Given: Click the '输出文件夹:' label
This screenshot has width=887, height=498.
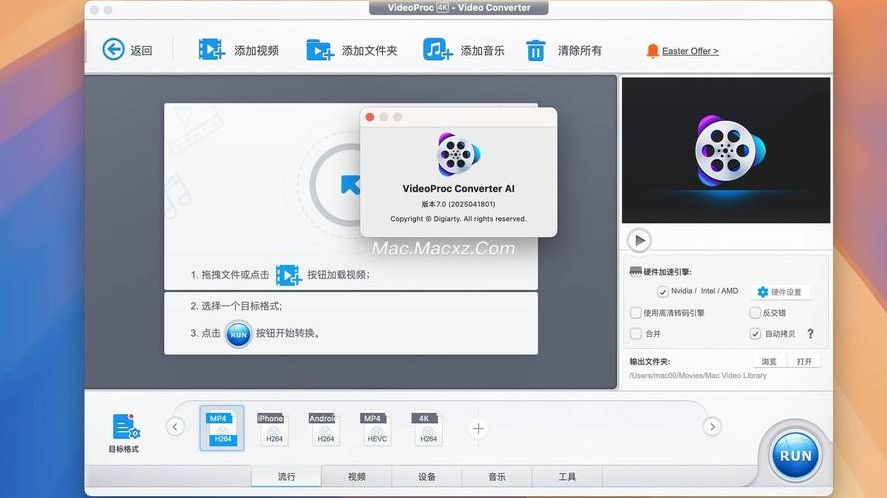Looking at the screenshot, I should click(x=649, y=362).
